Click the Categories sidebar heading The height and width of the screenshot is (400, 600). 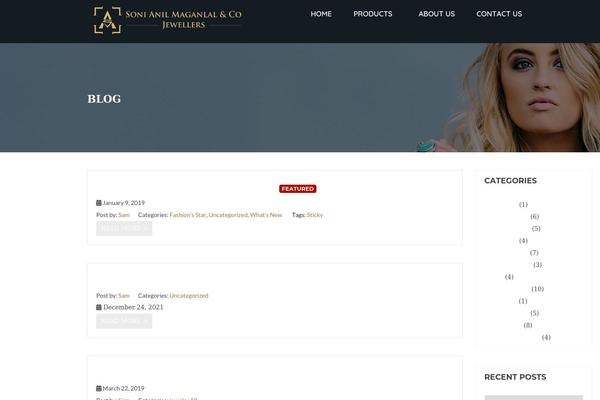pos(510,181)
